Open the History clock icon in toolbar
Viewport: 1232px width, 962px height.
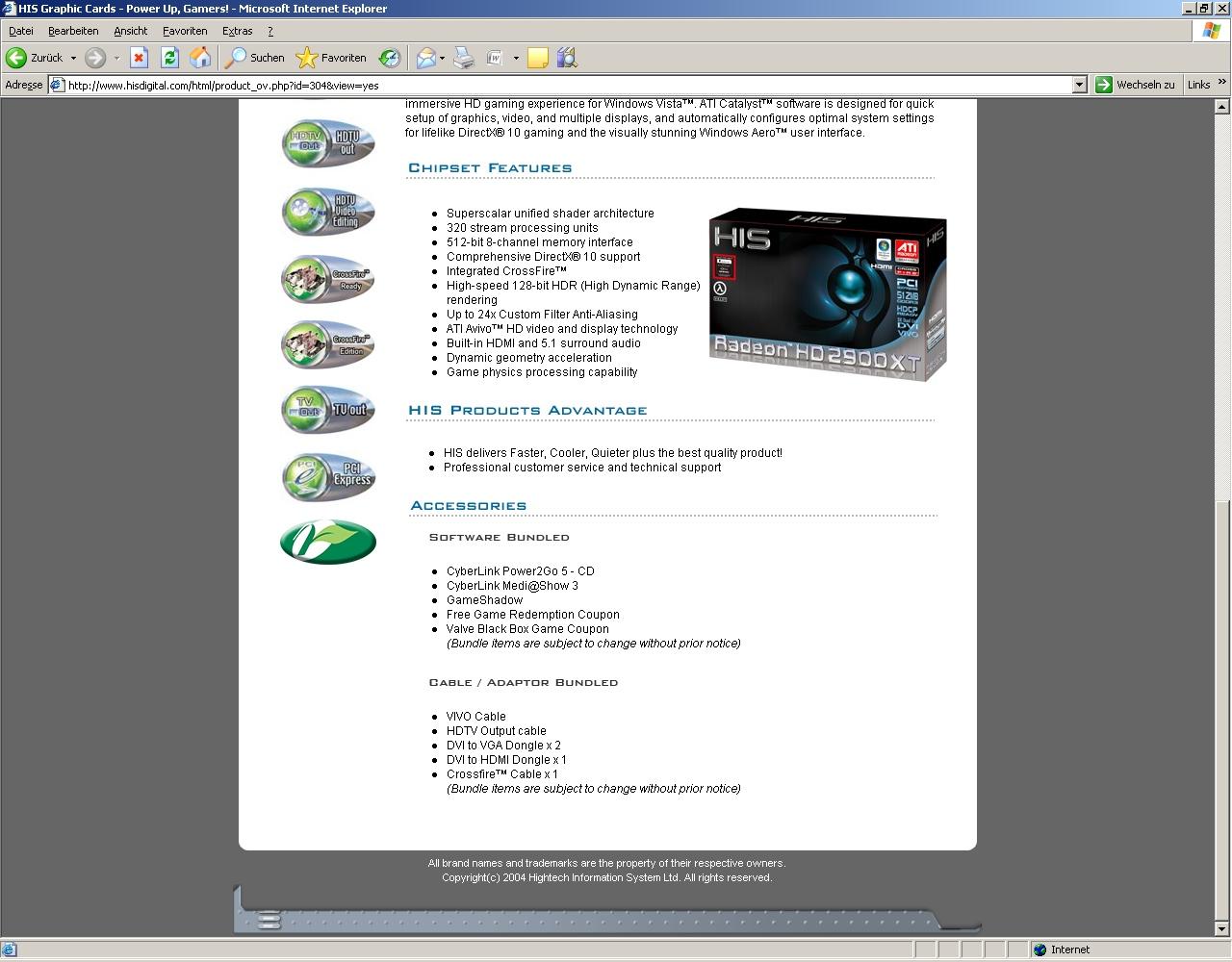[389, 58]
